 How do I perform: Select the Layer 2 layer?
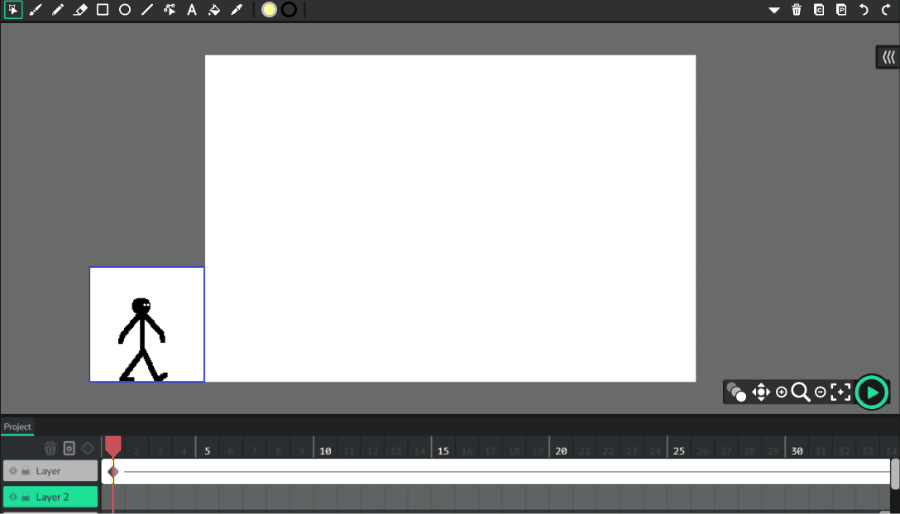[x=50, y=497]
